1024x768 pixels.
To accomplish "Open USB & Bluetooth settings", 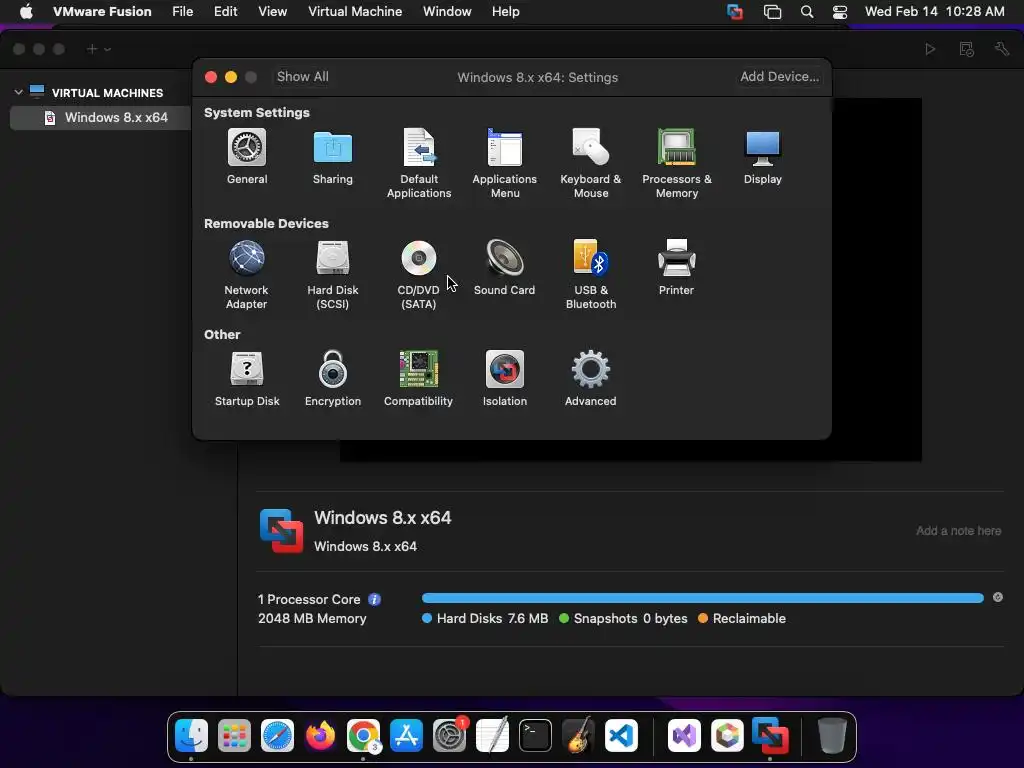I will pyautogui.click(x=590, y=274).
